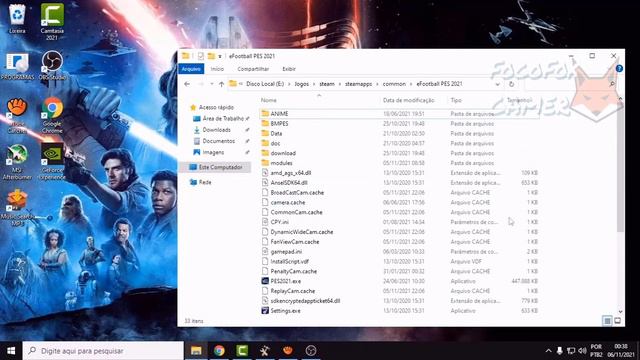
Task: Click steamapps in the address path
Action: click(358, 84)
